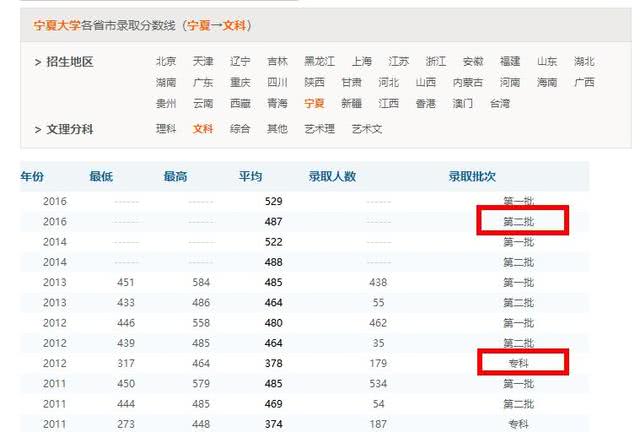Select 广东 from the region list
Viewport: 640px width, 432px height.
coord(203,82)
